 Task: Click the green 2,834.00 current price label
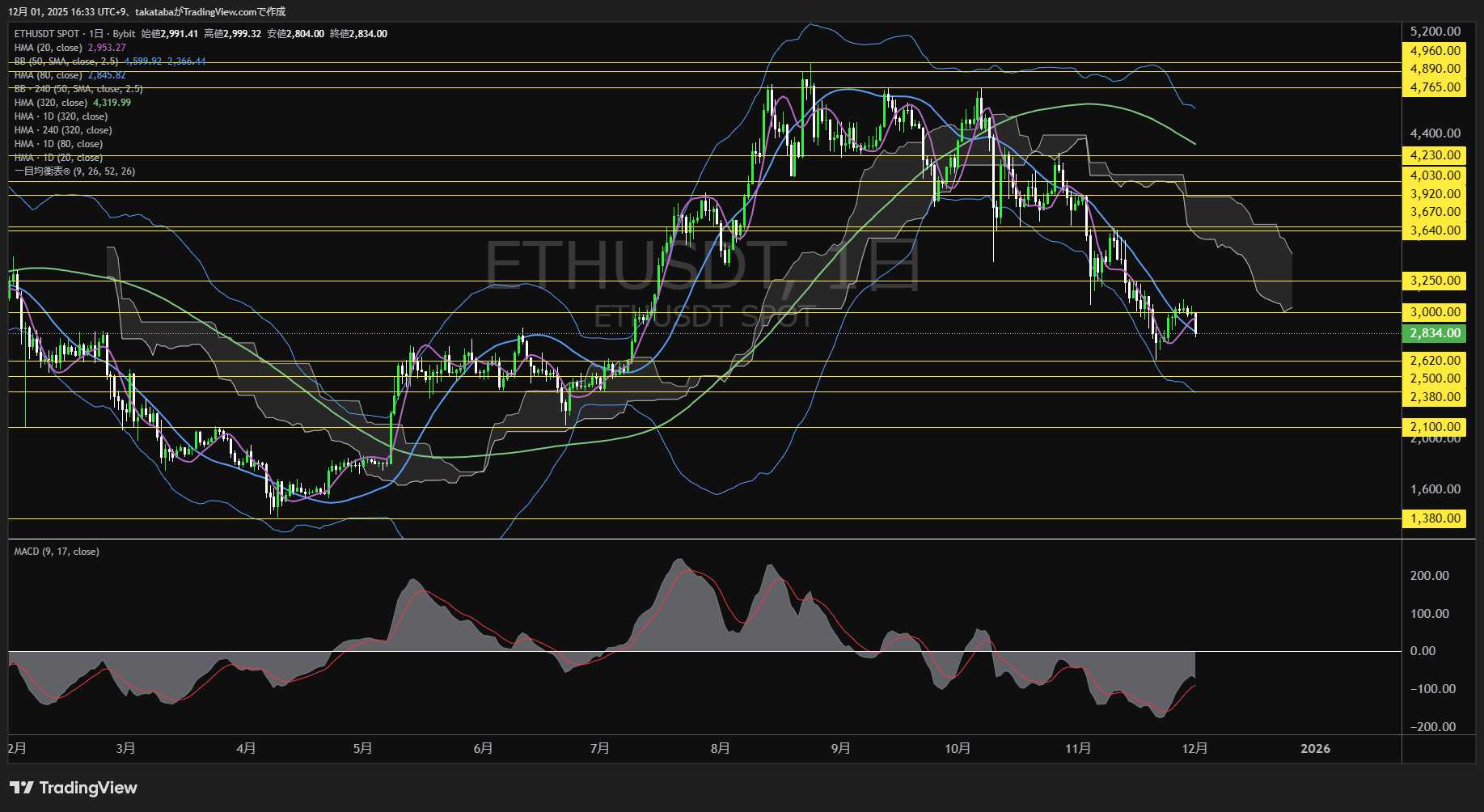click(x=1434, y=332)
